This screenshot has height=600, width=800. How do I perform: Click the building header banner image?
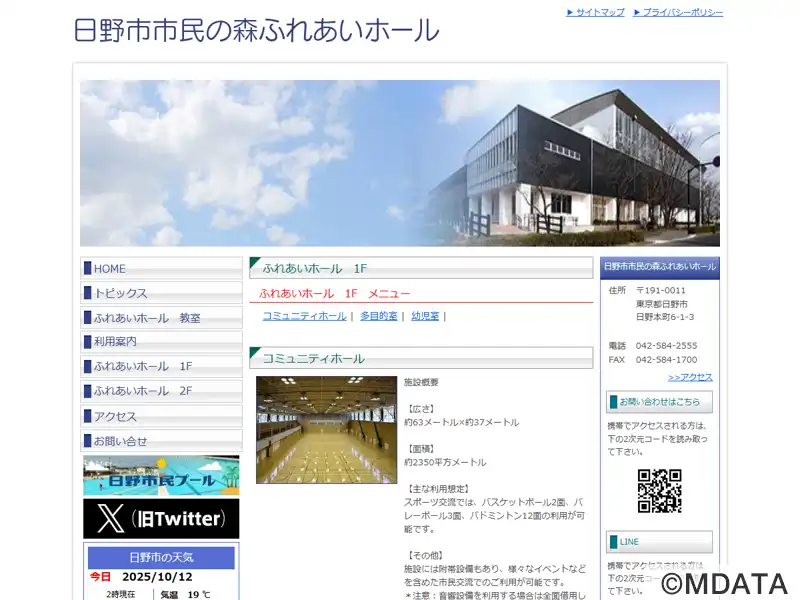coord(400,163)
